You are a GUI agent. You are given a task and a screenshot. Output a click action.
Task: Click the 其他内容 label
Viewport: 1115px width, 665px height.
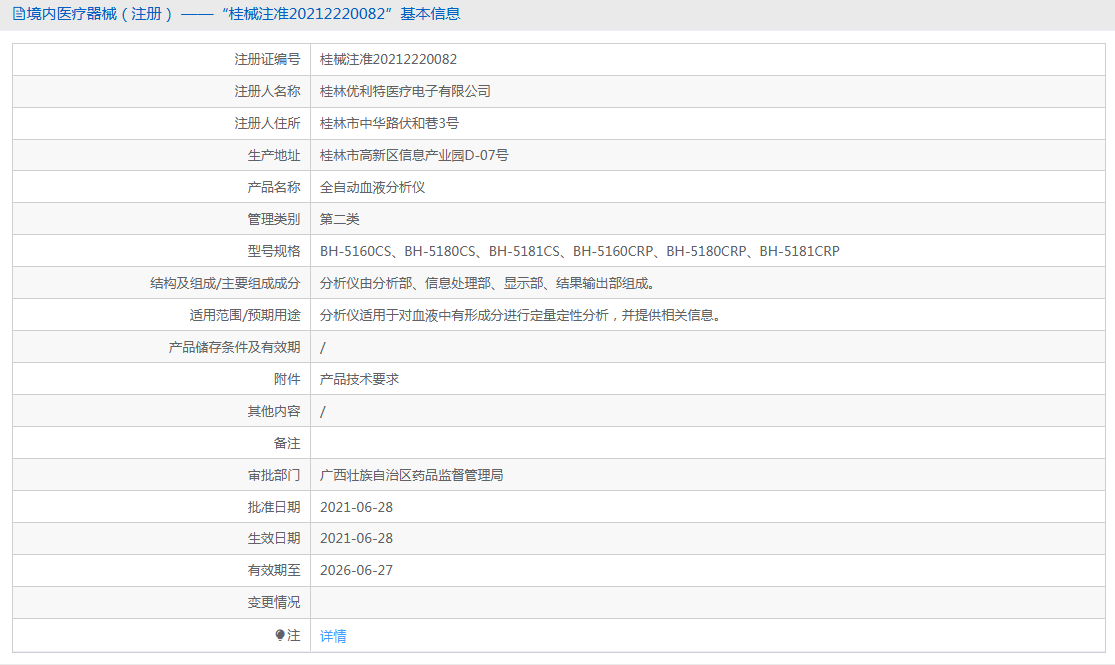point(274,411)
